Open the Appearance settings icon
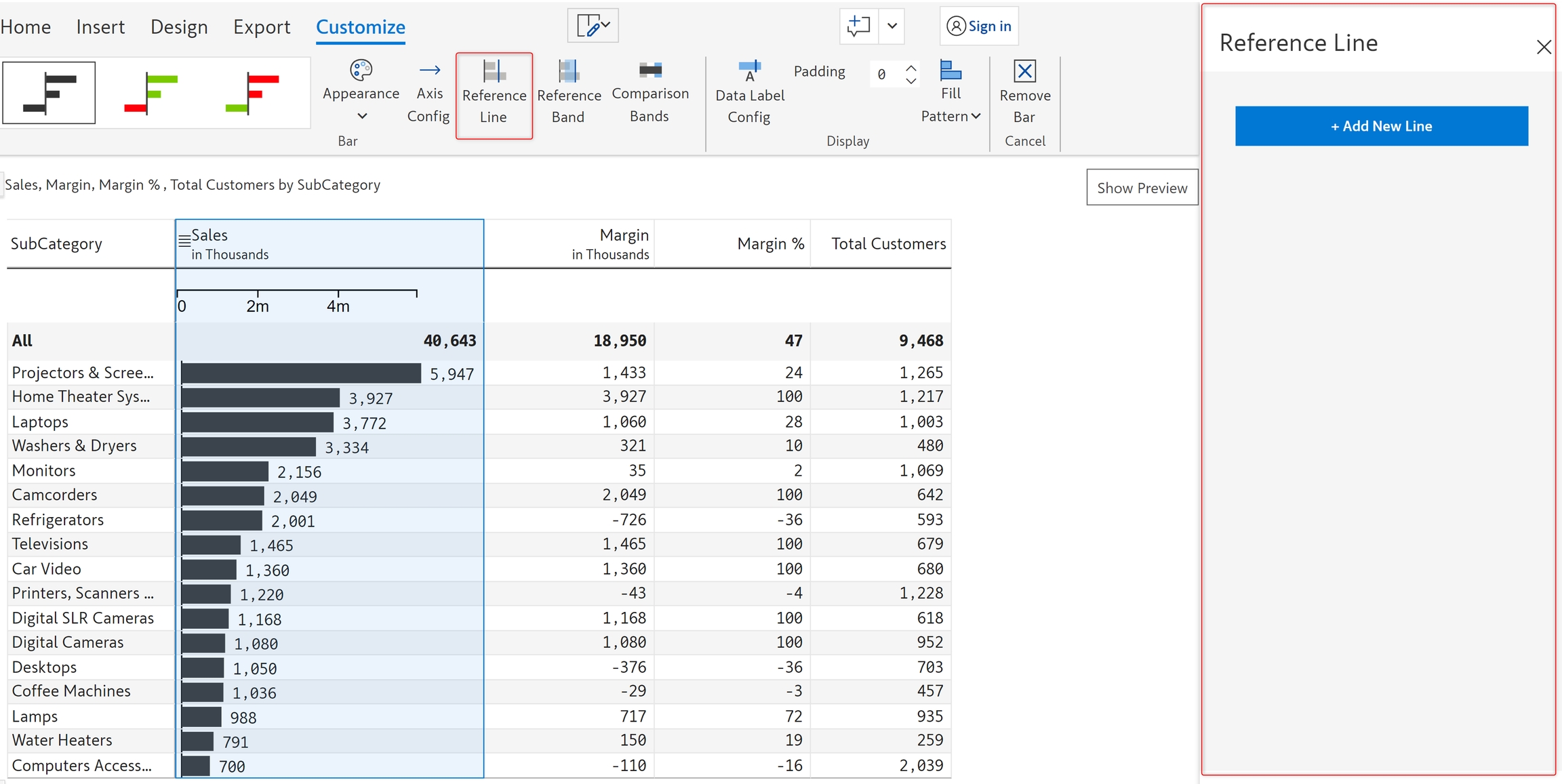The height and width of the screenshot is (784, 1562). pyautogui.click(x=361, y=70)
